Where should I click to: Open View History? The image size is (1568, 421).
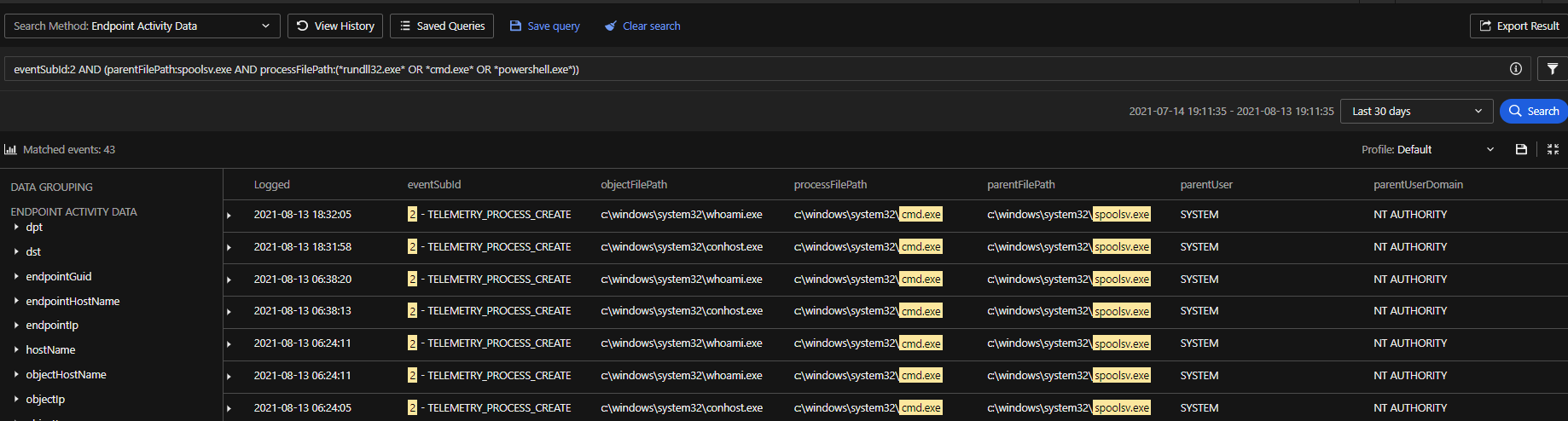335,26
